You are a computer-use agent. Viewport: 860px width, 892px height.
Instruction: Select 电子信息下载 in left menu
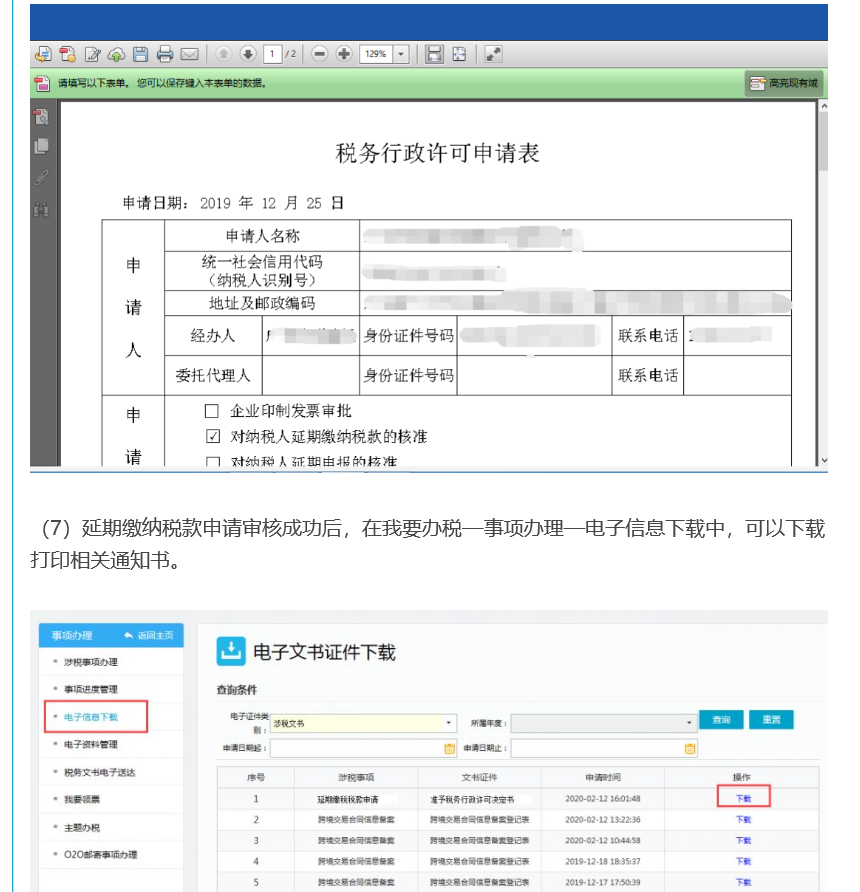[91, 717]
